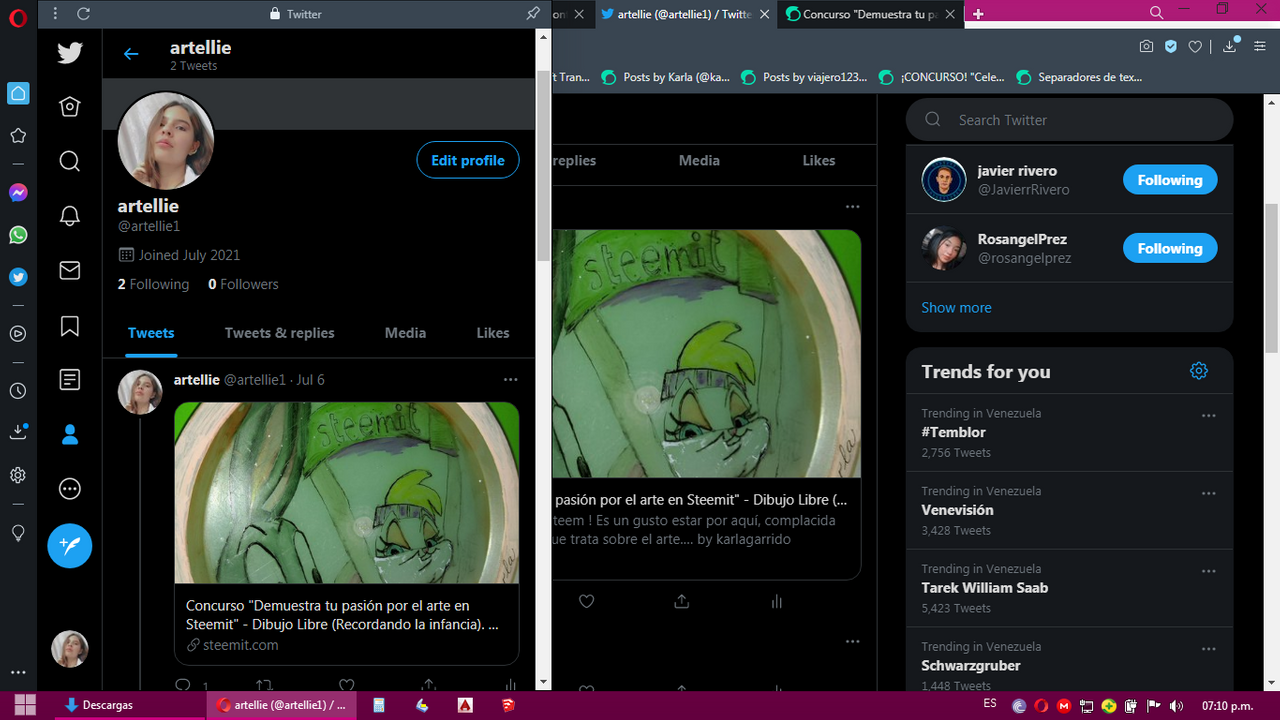Go back using the arrow beside artellie
Screen dimensions: 1280x720
pyautogui.click(x=131, y=54)
